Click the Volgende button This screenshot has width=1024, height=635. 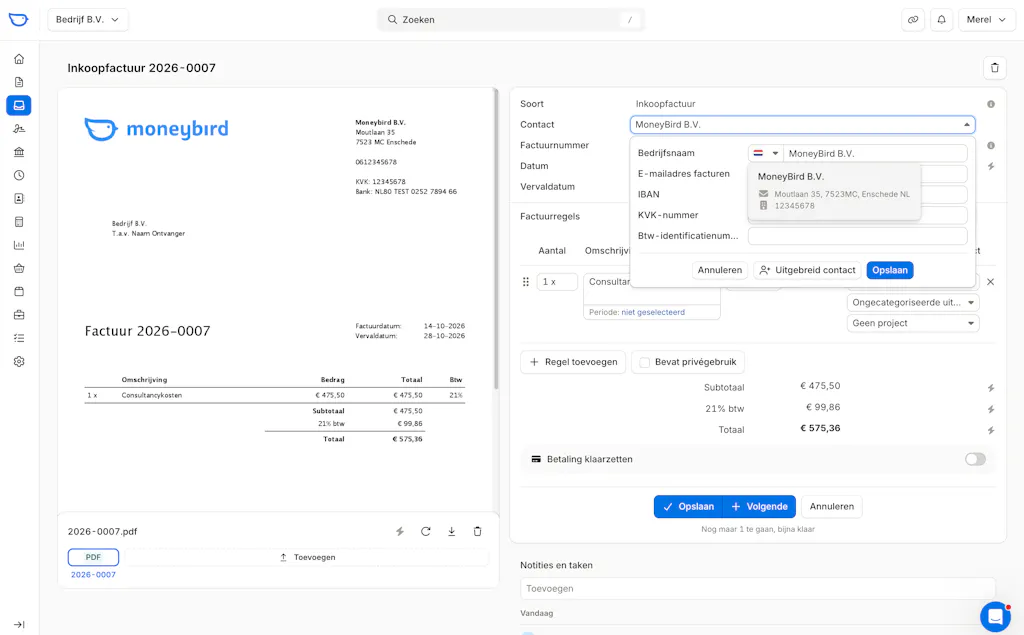(x=760, y=506)
